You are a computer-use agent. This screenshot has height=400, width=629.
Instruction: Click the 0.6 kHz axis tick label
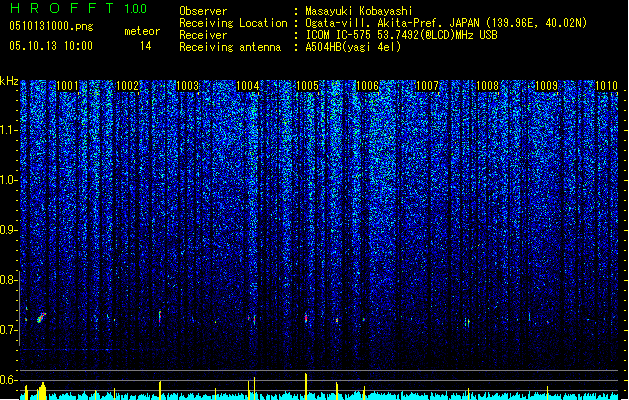pyautogui.click(x=8, y=380)
